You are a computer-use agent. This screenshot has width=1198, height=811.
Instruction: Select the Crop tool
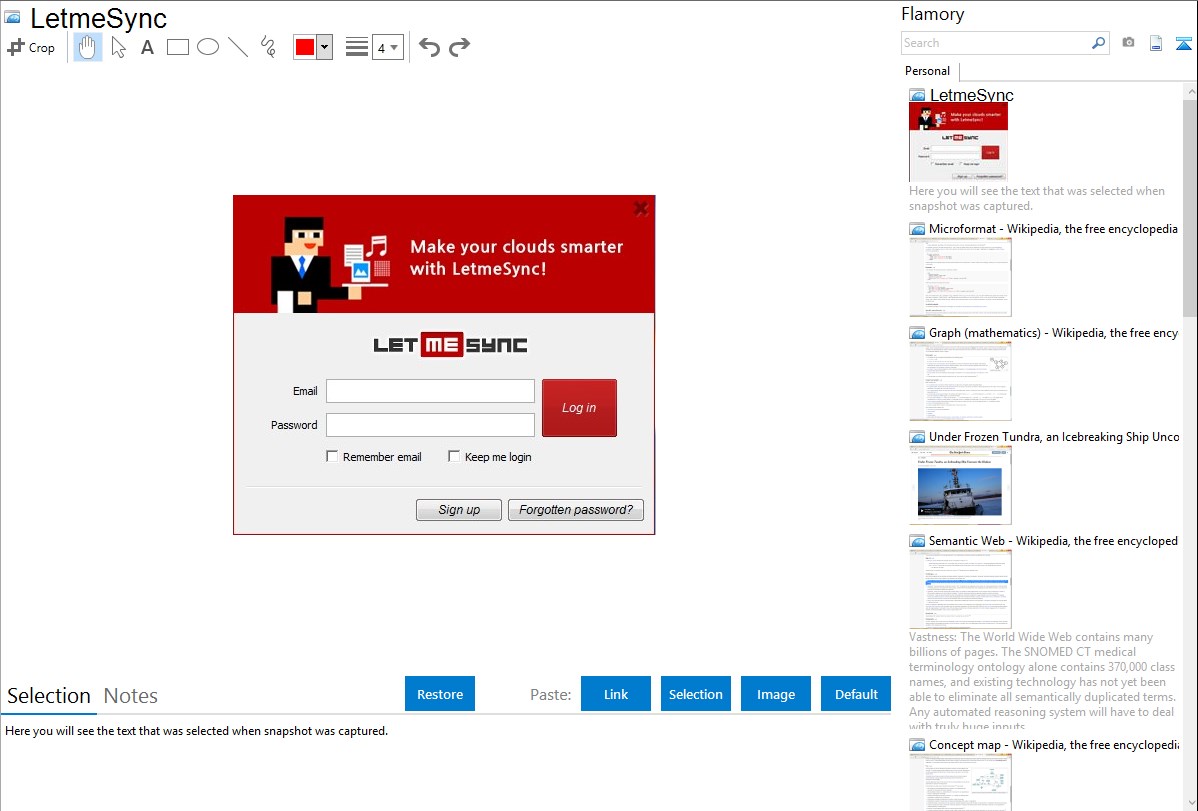31,47
